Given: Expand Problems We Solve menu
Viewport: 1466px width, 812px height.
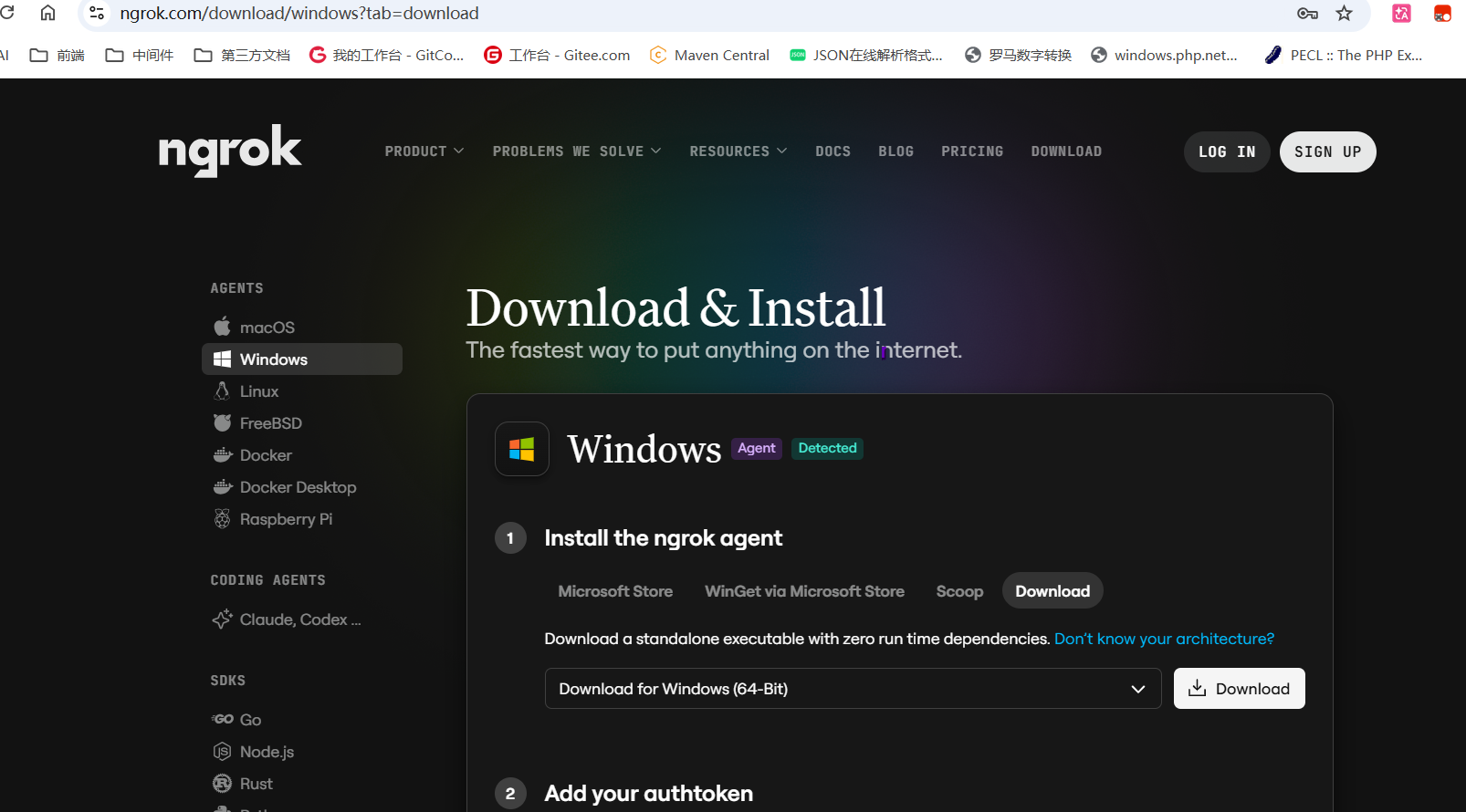Looking at the screenshot, I should (x=577, y=151).
